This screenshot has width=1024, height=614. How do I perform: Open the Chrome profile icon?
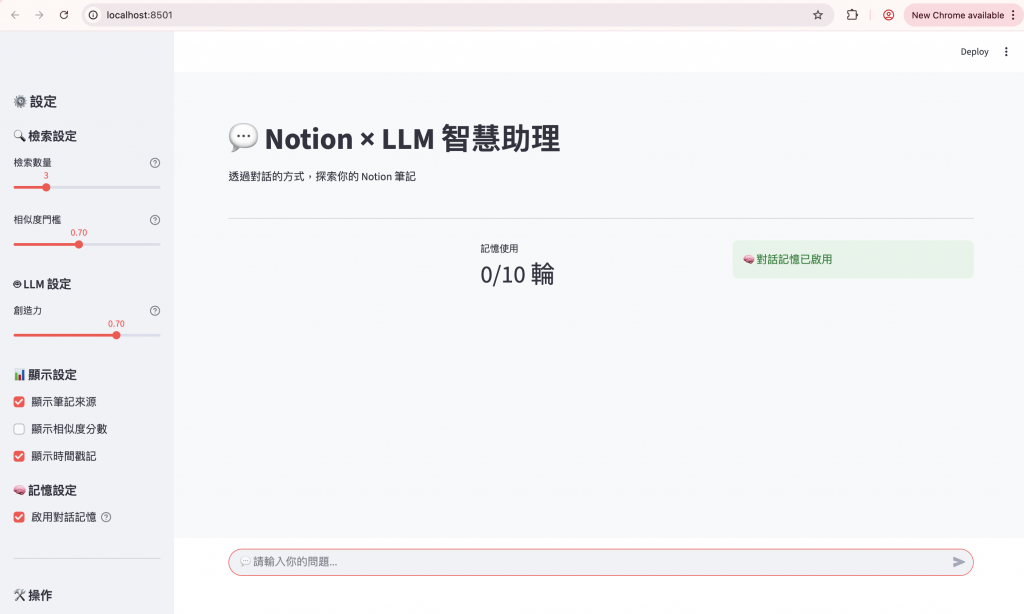[x=888, y=15]
